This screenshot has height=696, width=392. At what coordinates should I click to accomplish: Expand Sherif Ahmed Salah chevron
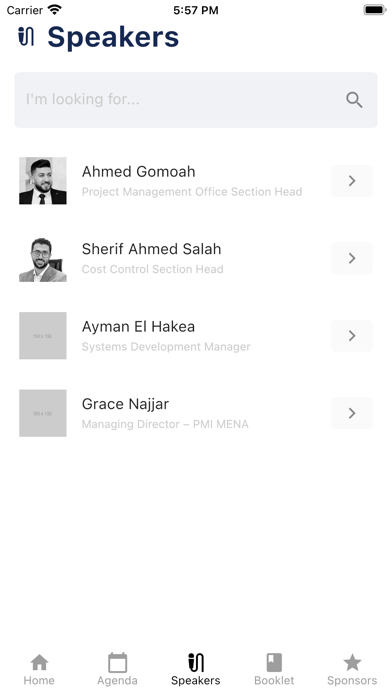coord(352,258)
